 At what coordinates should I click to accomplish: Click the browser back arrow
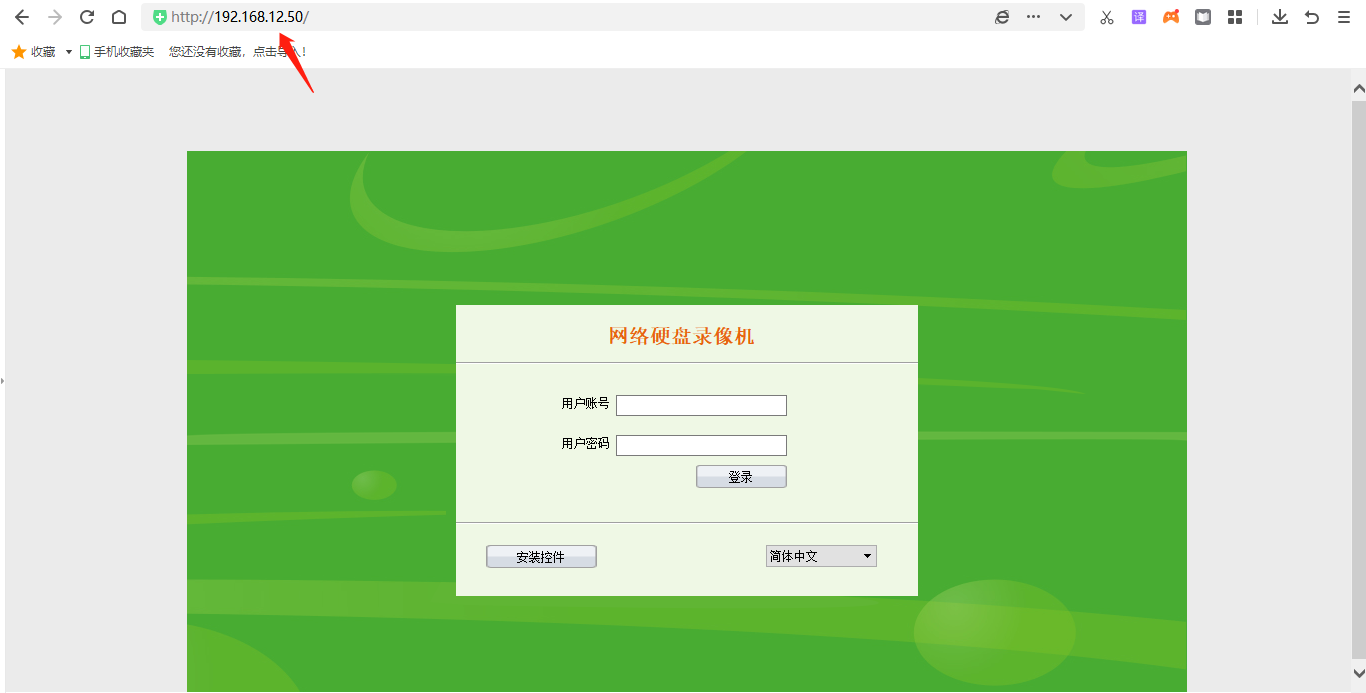(22, 17)
